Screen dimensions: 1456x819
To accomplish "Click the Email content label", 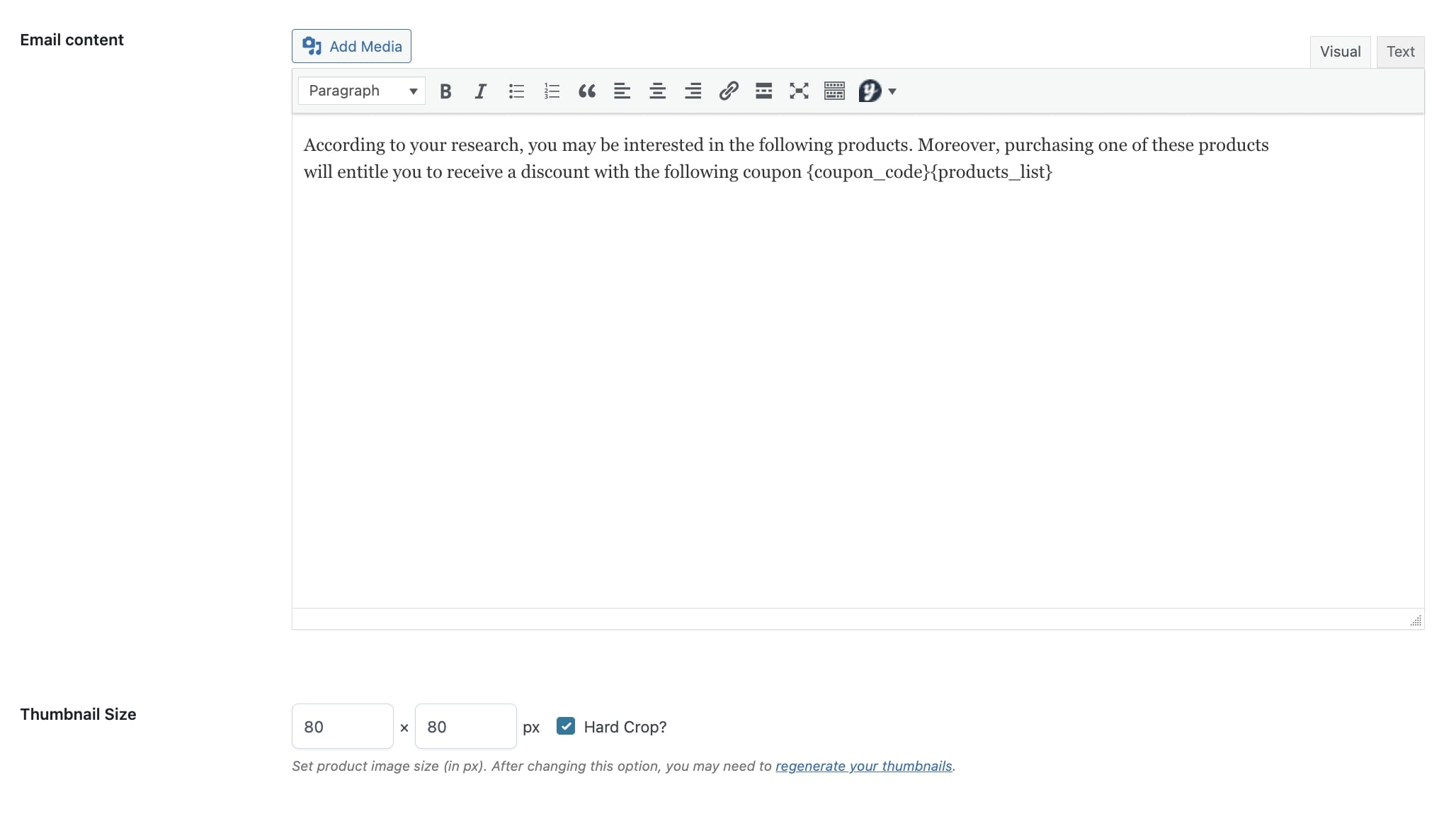I will coord(72,40).
